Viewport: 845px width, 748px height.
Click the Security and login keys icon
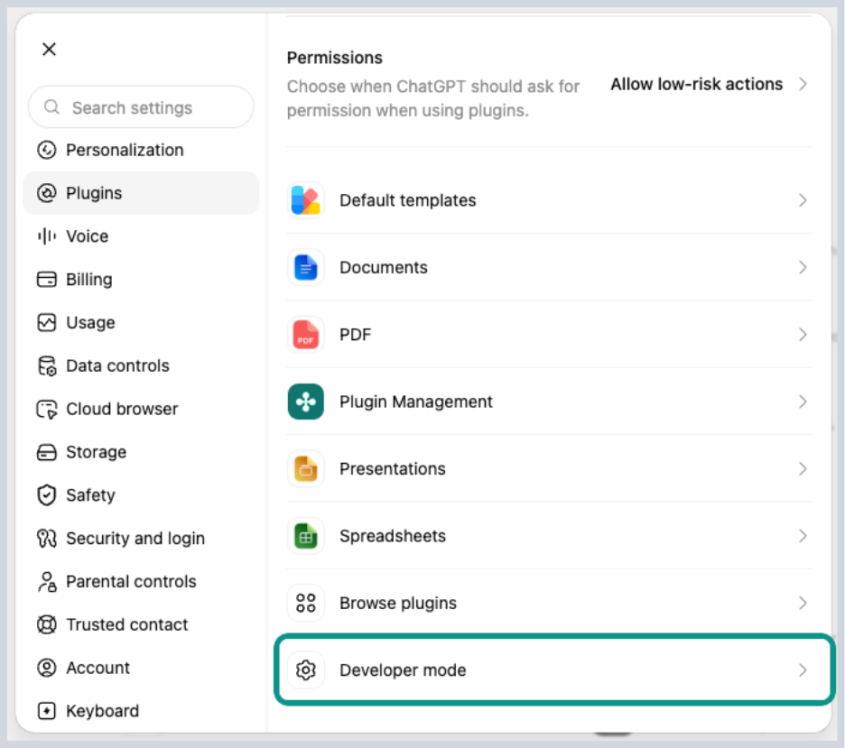tap(47, 538)
